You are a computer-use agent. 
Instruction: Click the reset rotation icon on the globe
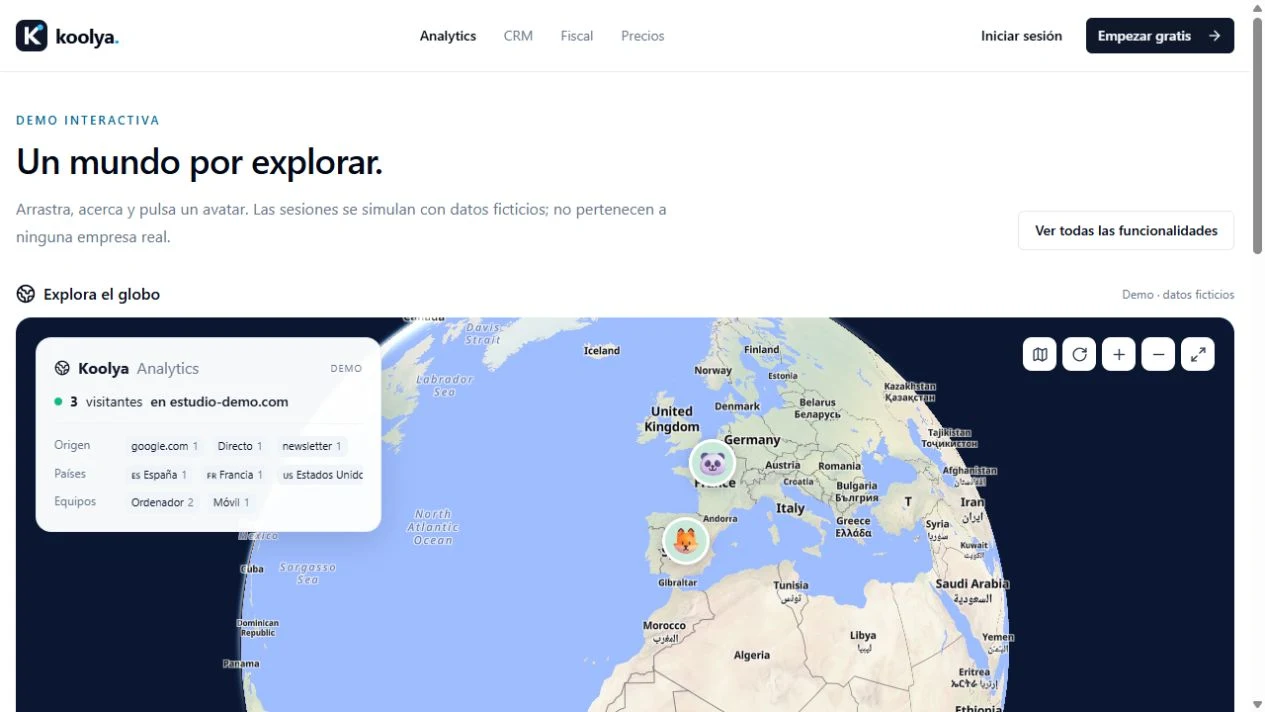(x=1079, y=354)
